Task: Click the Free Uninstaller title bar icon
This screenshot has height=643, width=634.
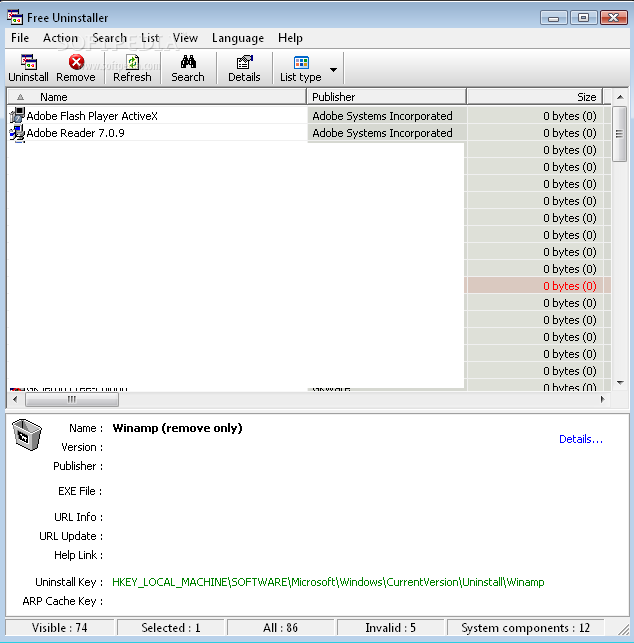Action: click(15, 17)
